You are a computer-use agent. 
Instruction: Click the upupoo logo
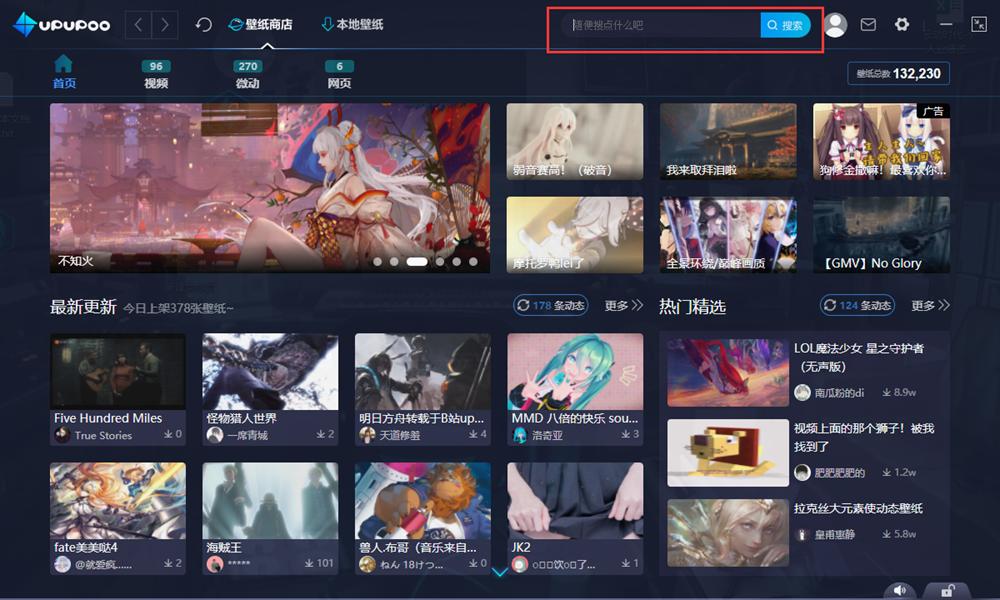tap(62, 25)
